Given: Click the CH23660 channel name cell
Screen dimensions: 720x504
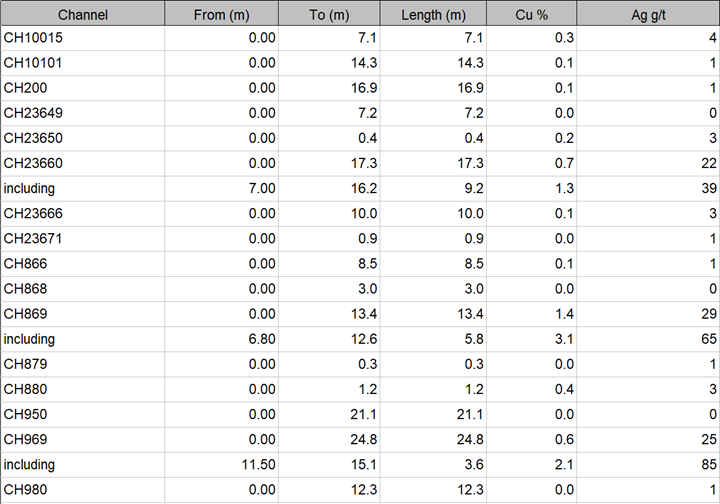Looking at the screenshot, I should (82, 163).
